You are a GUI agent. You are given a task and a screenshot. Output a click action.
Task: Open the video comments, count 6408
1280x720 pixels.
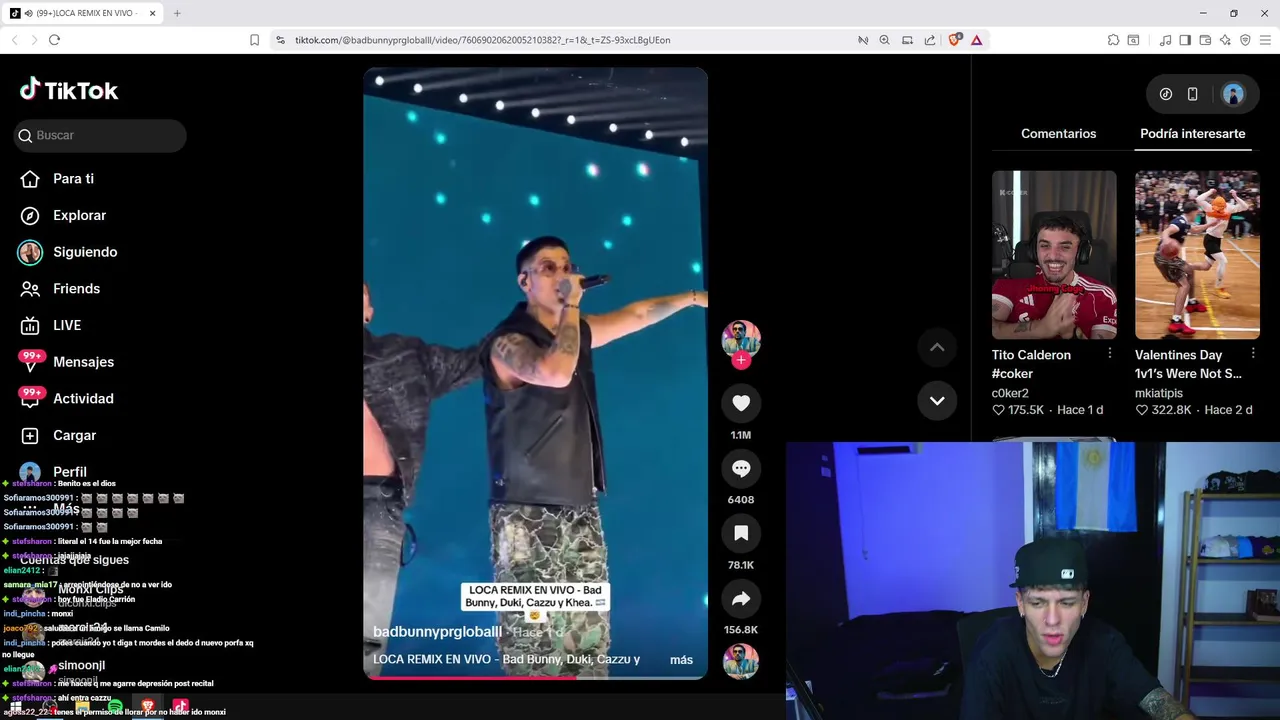[x=741, y=468]
